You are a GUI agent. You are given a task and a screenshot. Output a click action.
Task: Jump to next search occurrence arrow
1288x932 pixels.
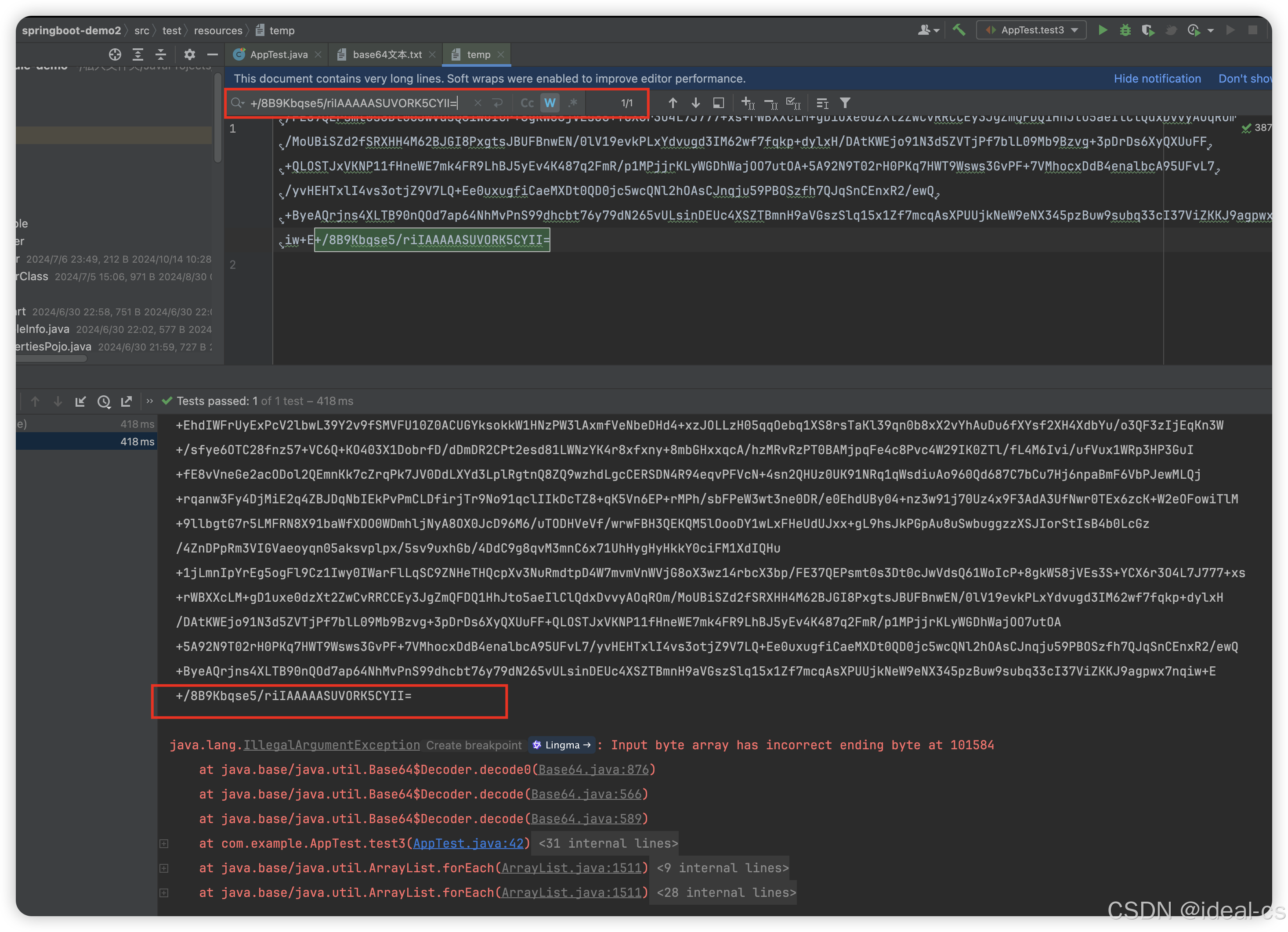[696, 103]
